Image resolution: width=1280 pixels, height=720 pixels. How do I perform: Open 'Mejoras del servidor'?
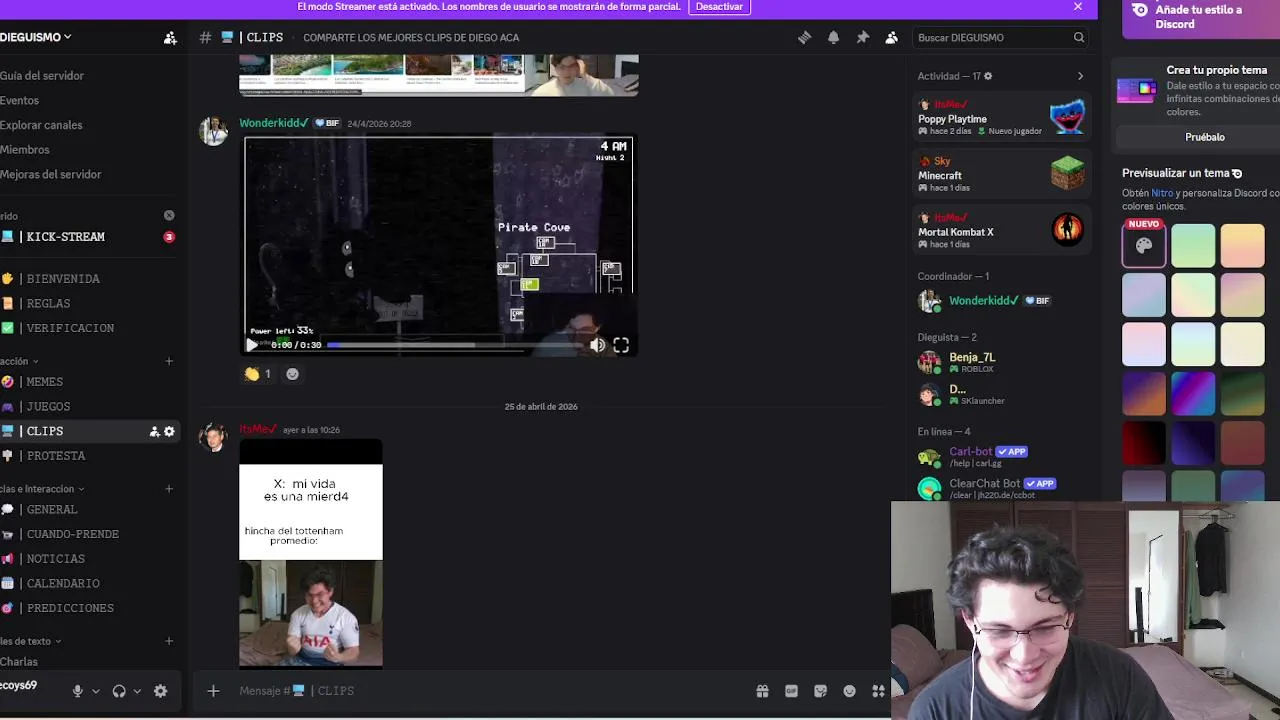coord(51,174)
